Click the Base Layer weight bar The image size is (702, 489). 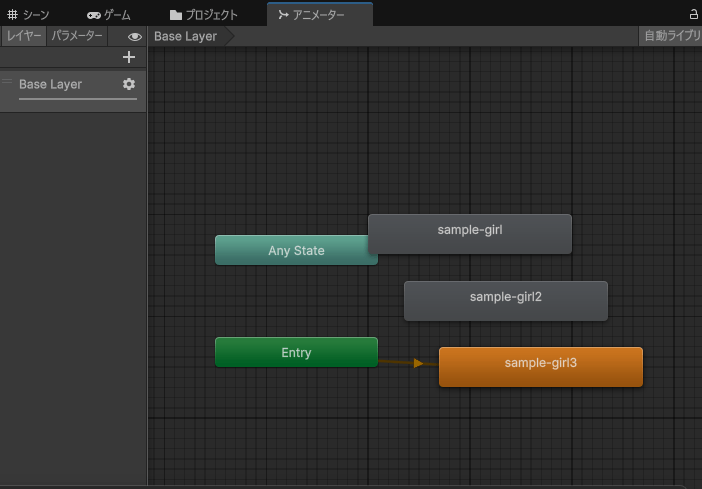pos(78,99)
